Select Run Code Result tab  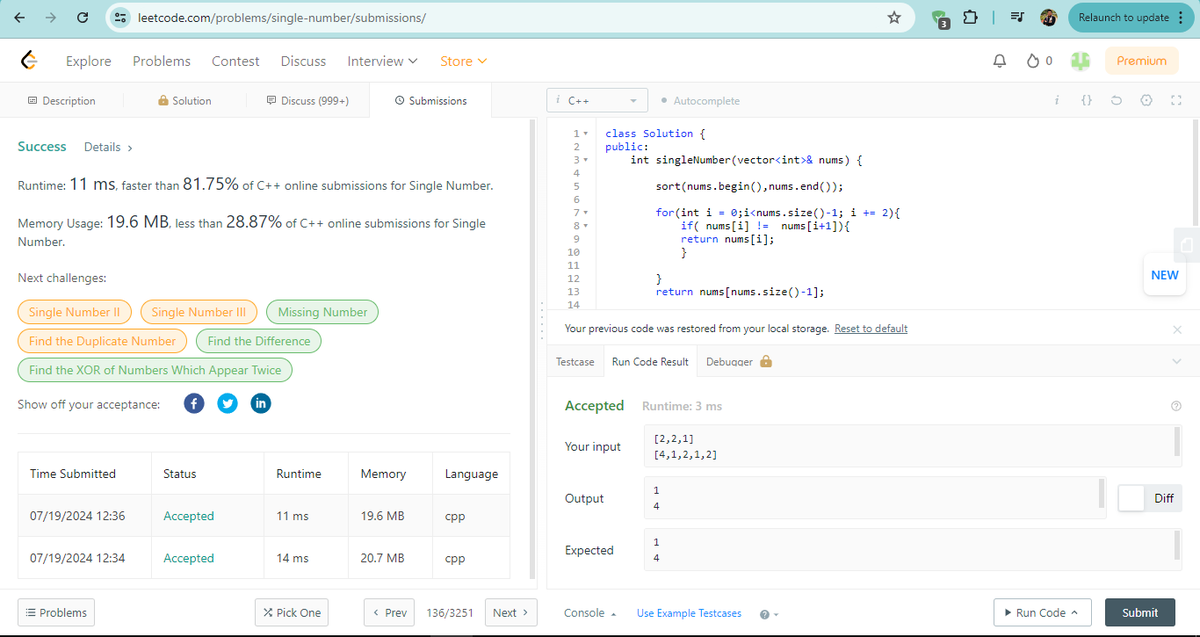(650, 362)
